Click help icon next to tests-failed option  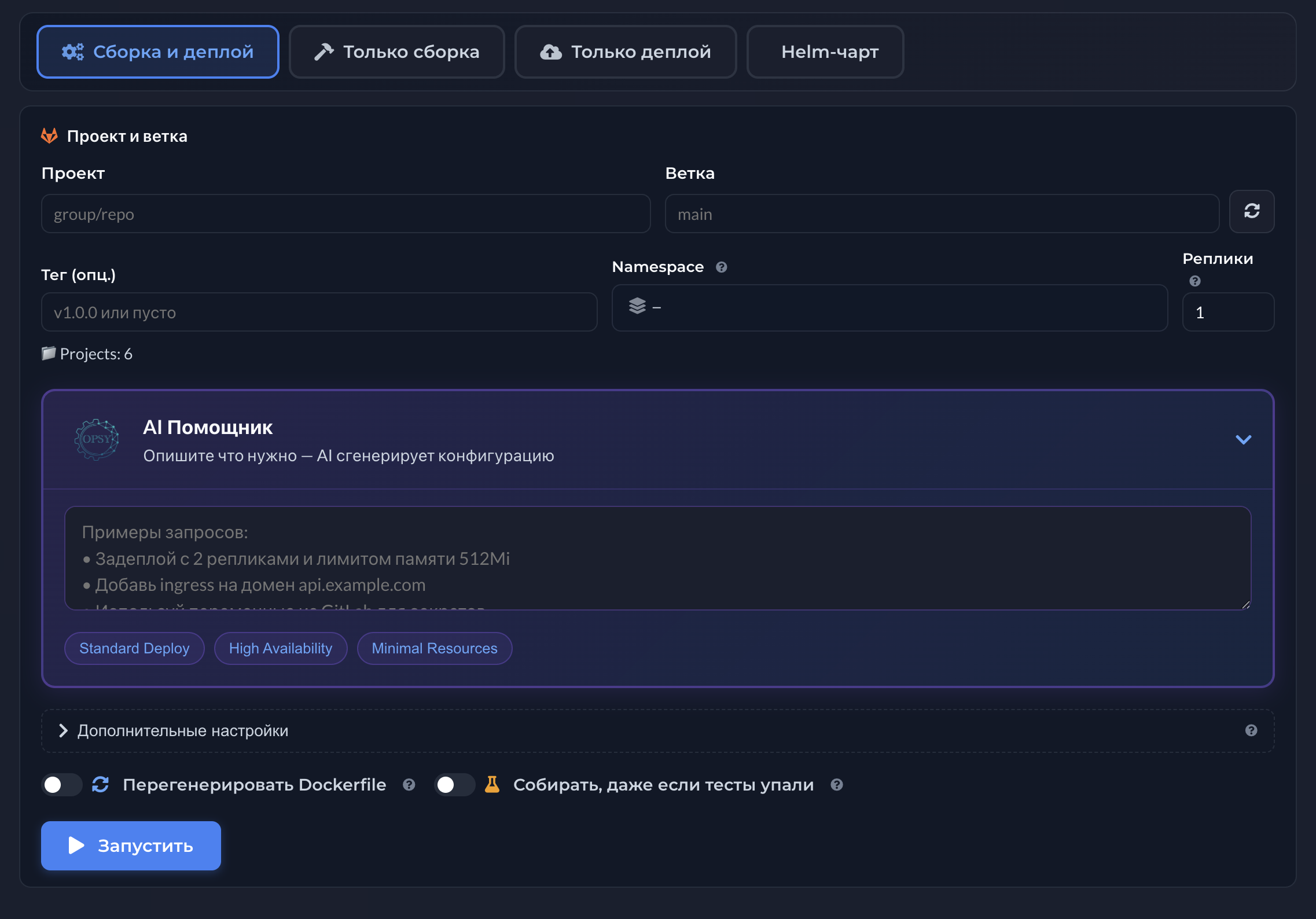[836, 785]
